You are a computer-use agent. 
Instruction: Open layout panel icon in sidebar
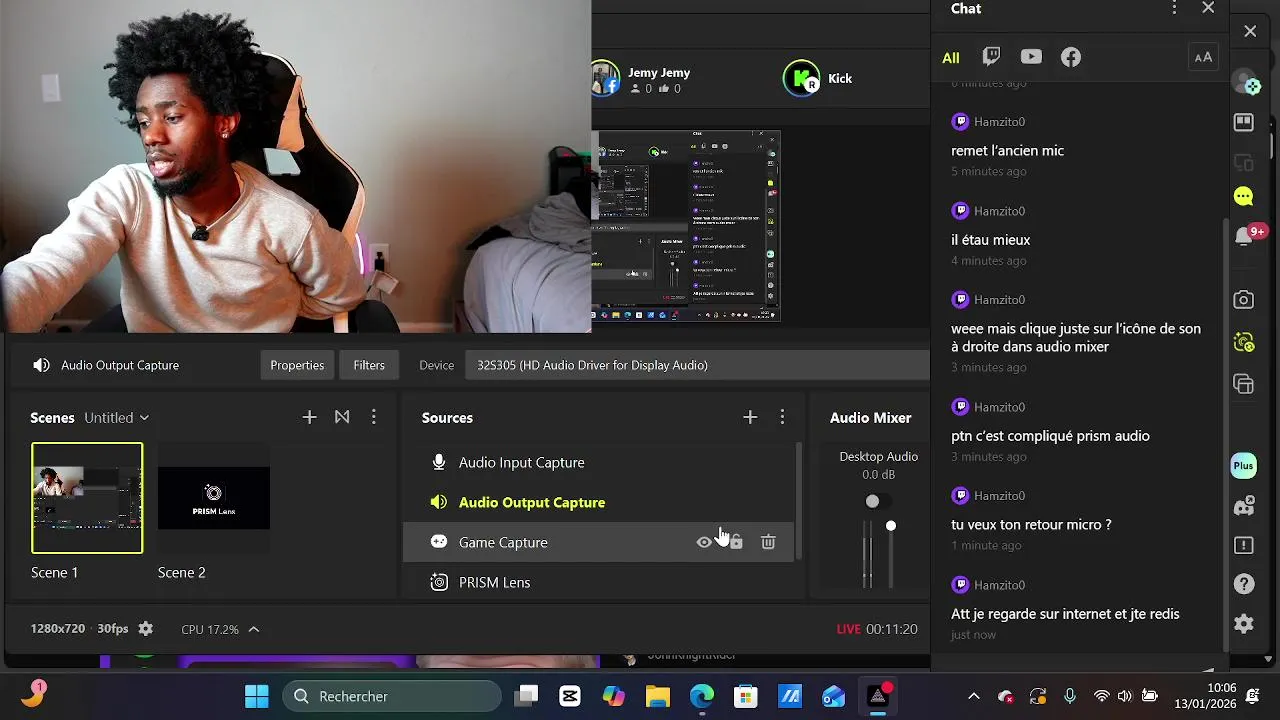coord(1244,122)
